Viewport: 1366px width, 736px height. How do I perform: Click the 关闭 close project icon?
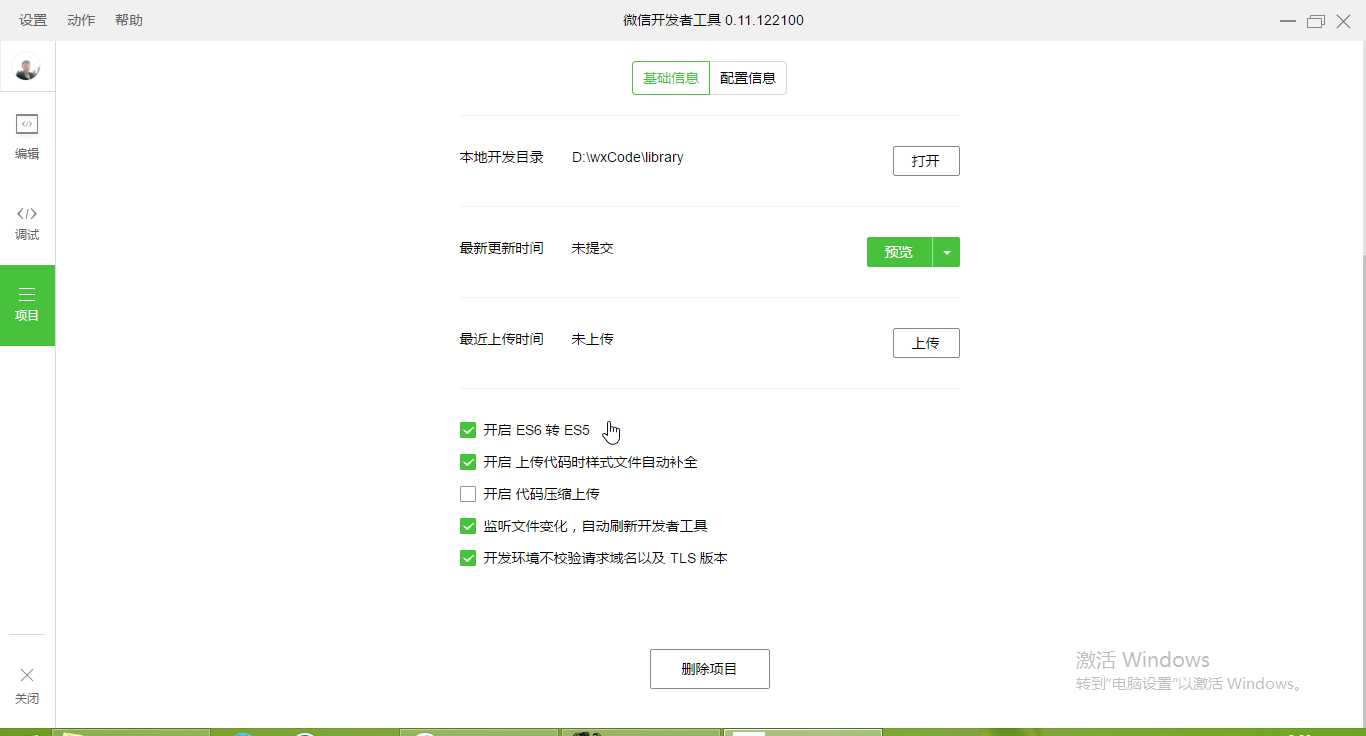(27, 685)
